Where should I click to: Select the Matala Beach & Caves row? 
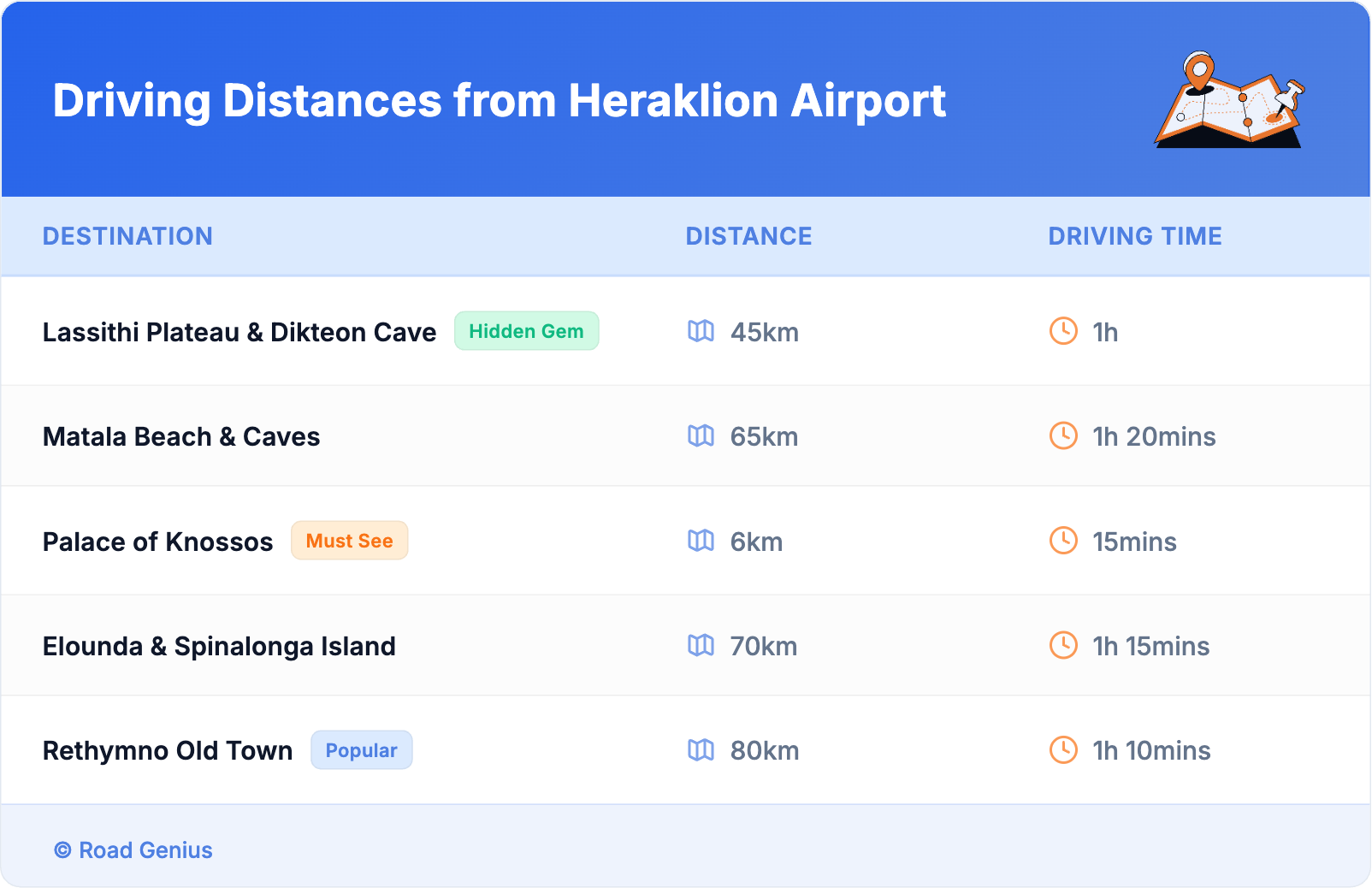pos(181,437)
